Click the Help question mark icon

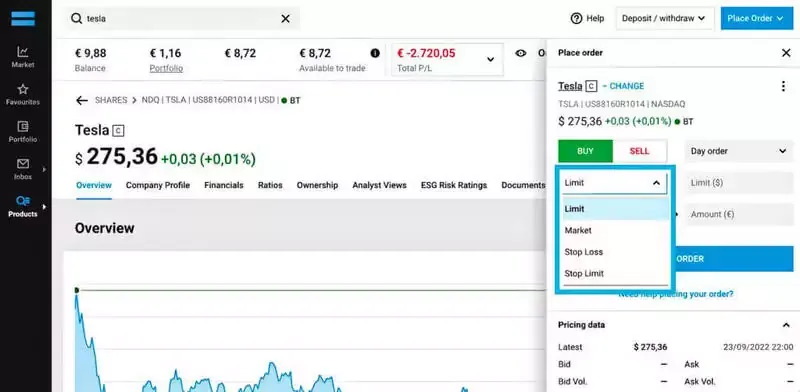[x=577, y=18]
